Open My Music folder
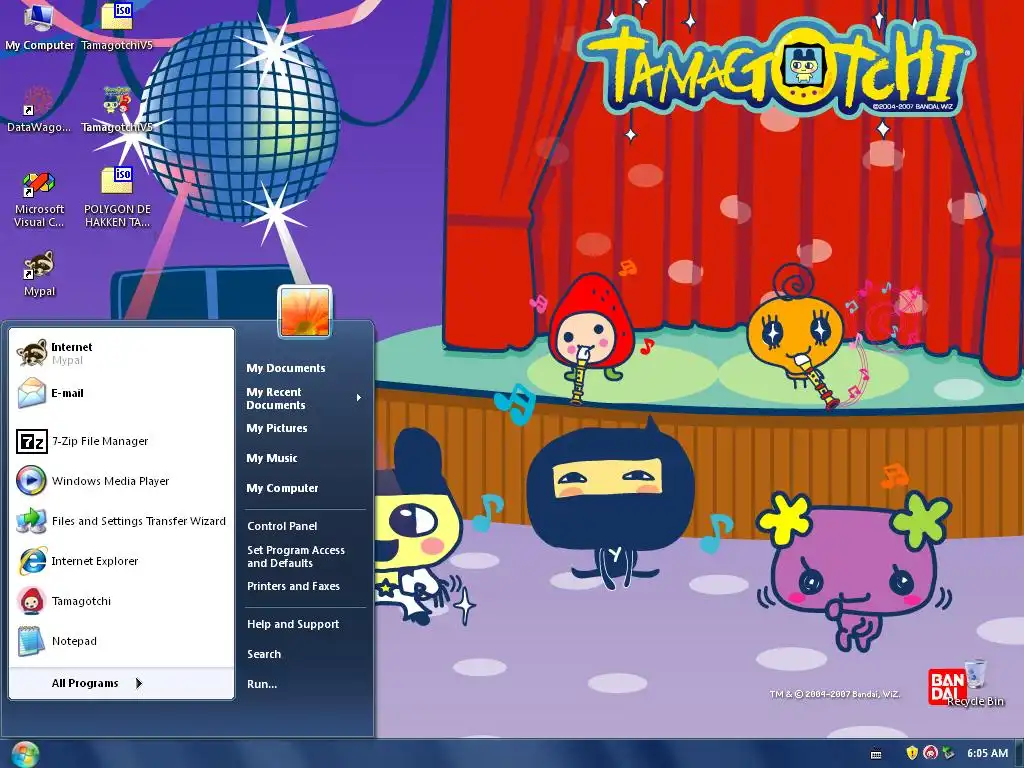The image size is (1024, 768). coord(305,458)
